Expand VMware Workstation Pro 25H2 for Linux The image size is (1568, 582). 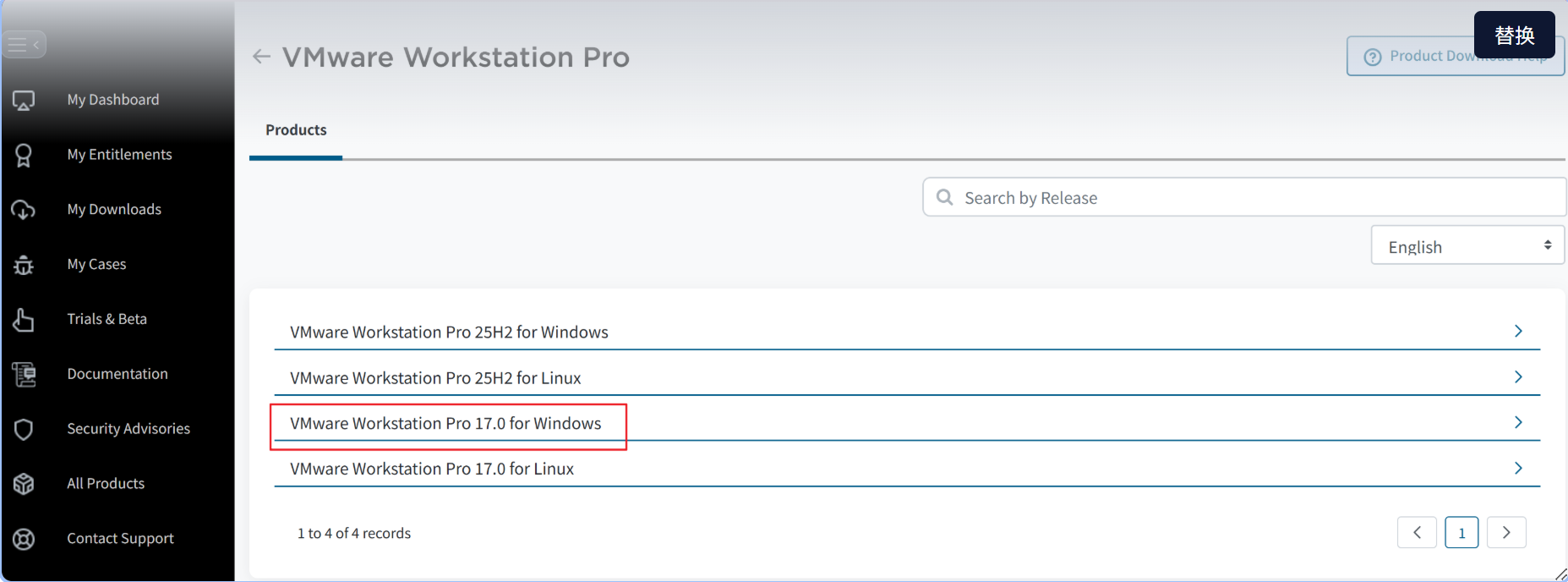(x=1517, y=377)
